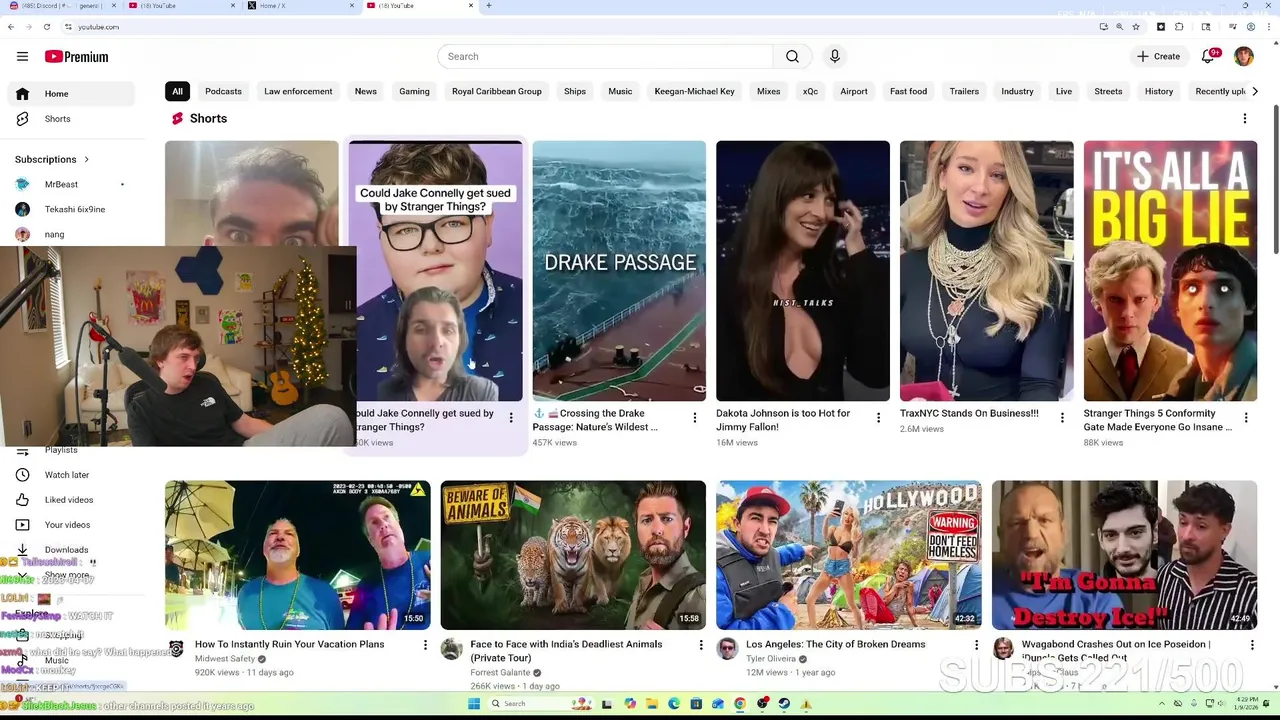Select the xQc filter chip
Viewport: 1280px width, 720px height.
tap(810, 92)
